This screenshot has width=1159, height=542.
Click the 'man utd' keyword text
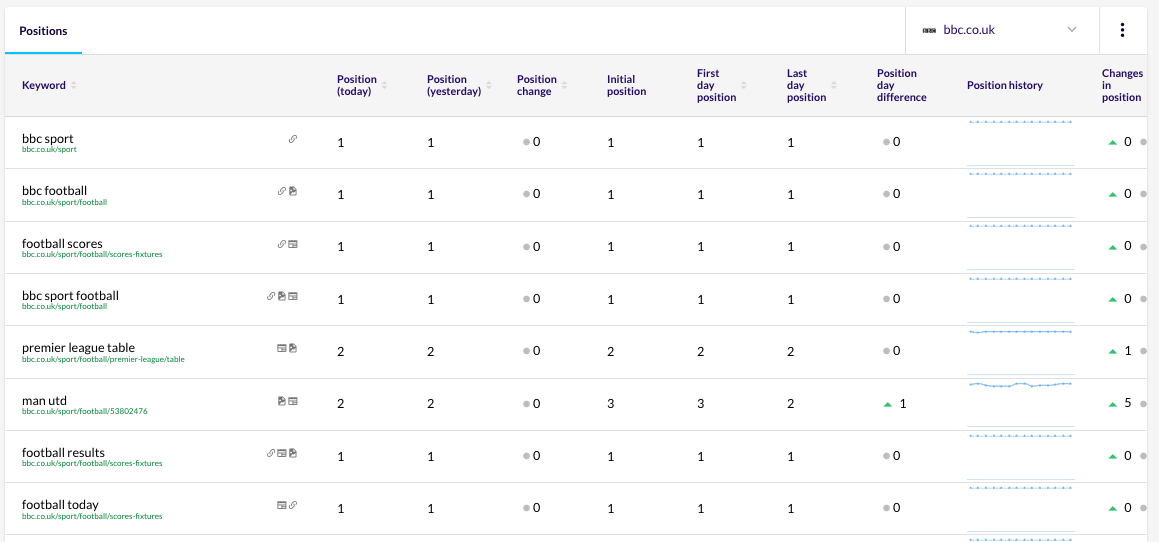44,401
